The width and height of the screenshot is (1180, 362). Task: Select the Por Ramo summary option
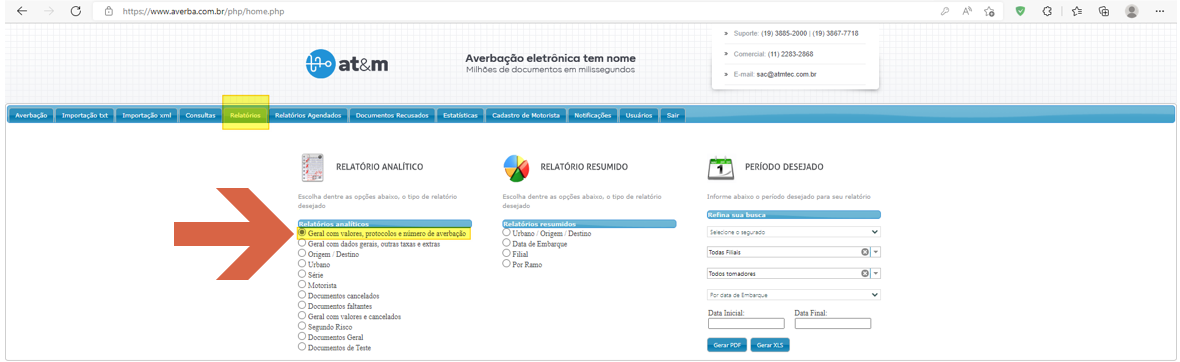tap(506, 264)
